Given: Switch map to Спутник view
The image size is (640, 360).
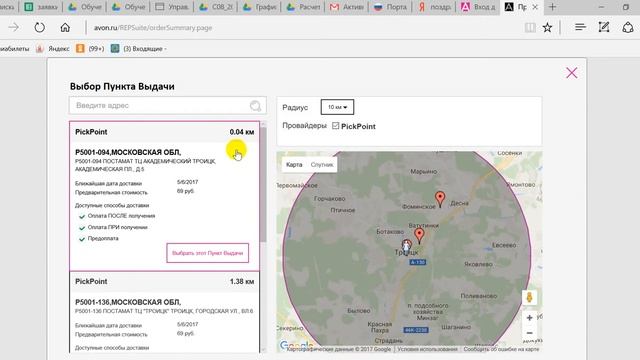Looking at the screenshot, I should (322, 165).
